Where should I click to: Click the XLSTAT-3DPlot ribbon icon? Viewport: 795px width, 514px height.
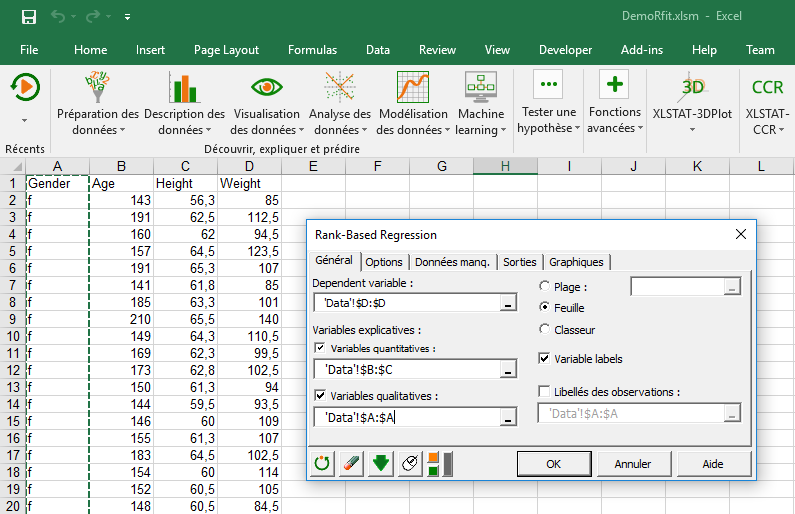click(x=692, y=87)
